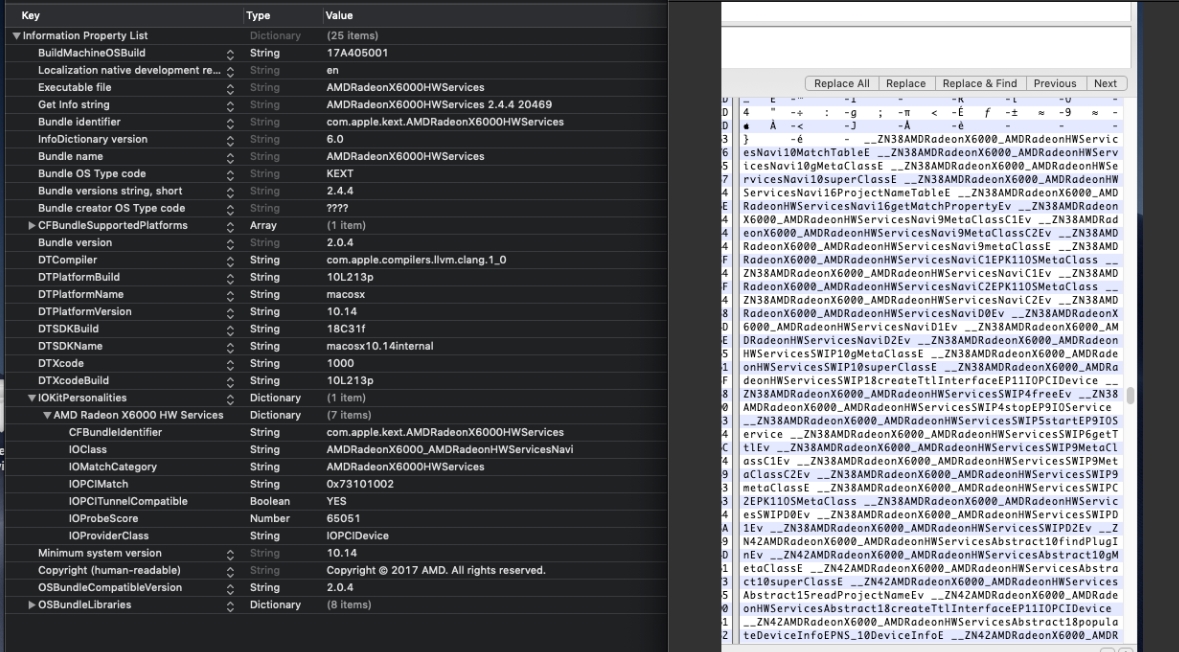Select the CFBundleIdentifier row key
The image size is (1179, 652).
click(115, 432)
